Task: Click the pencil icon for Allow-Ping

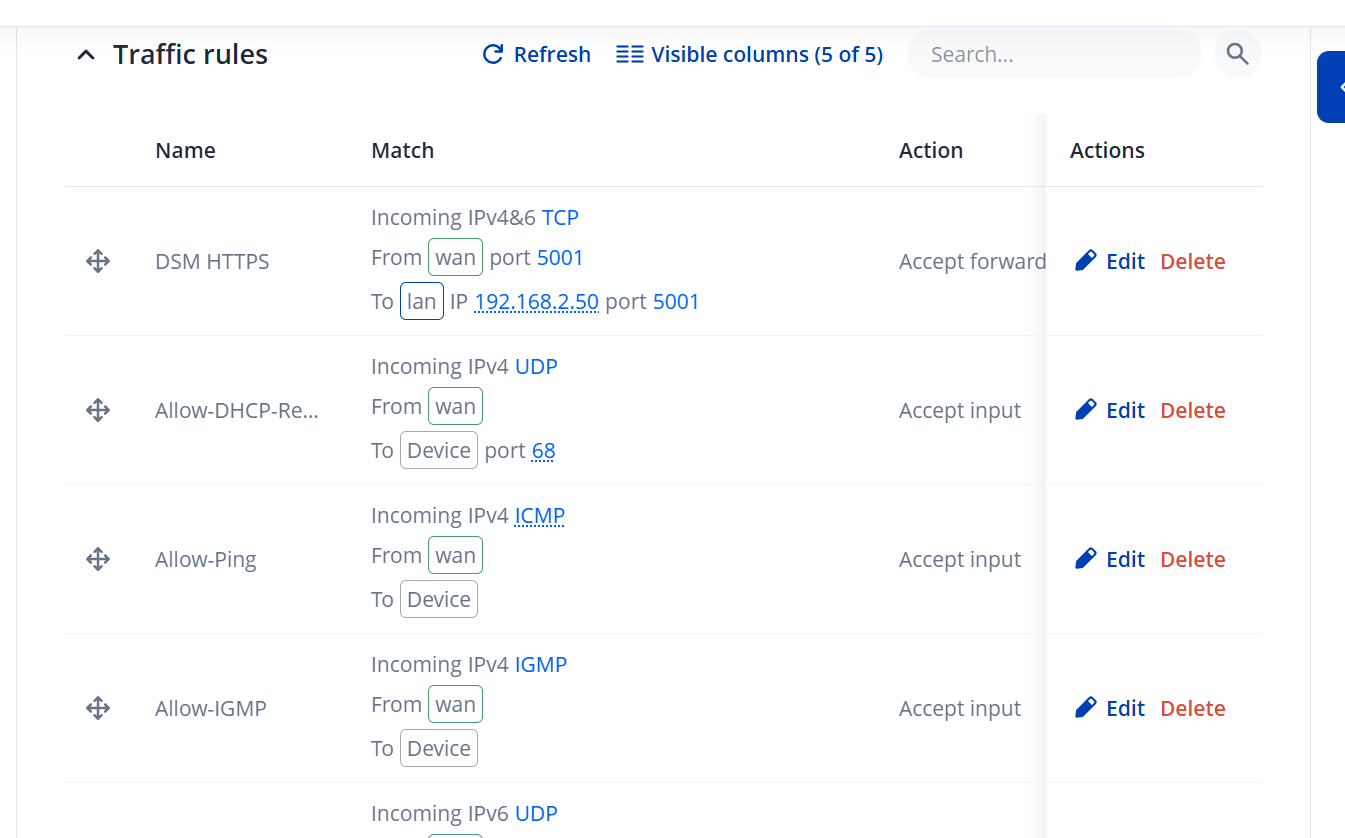Action: click(x=1085, y=559)
